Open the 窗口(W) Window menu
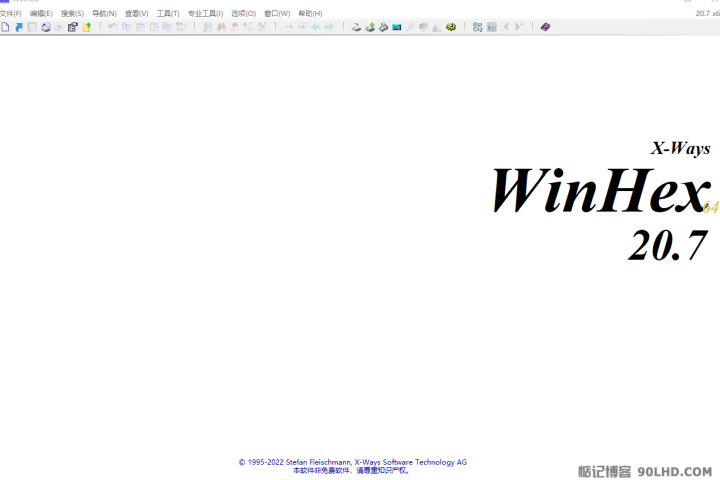 (x=277, y=14)
